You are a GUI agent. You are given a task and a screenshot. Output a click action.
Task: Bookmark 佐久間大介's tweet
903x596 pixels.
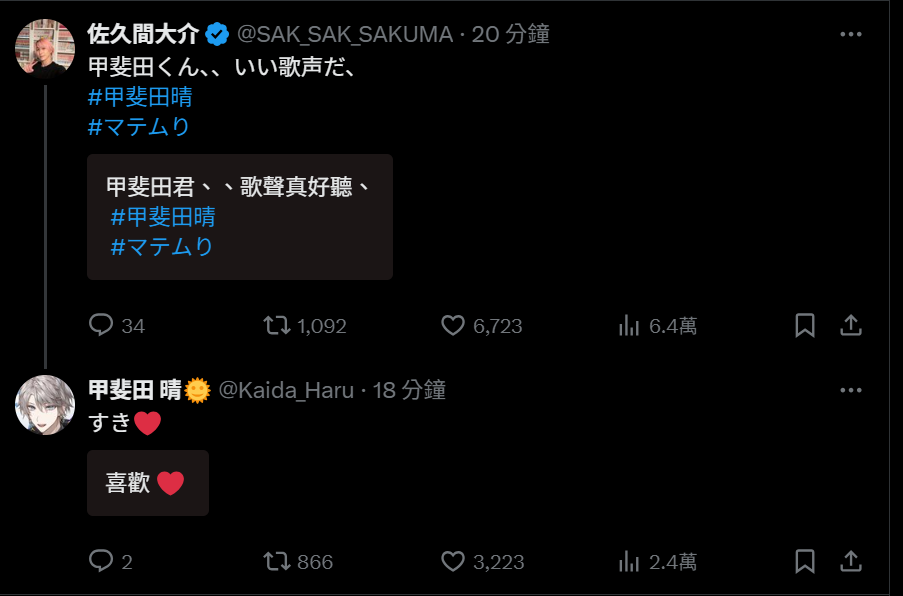[x=805, y=326]
